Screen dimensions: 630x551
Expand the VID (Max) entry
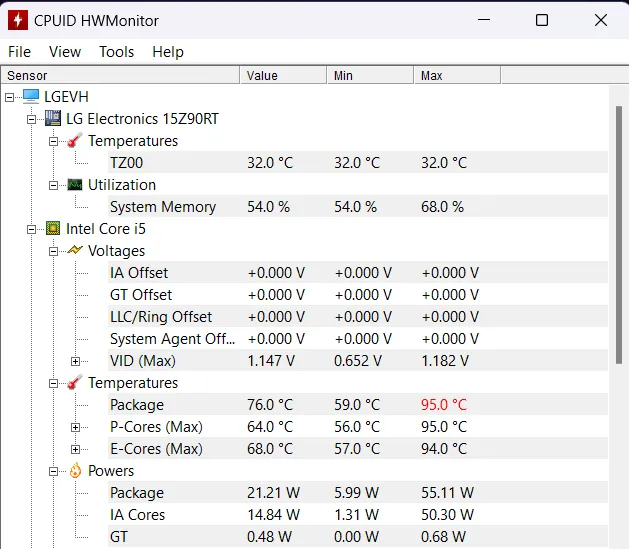[x=76, y=361]
